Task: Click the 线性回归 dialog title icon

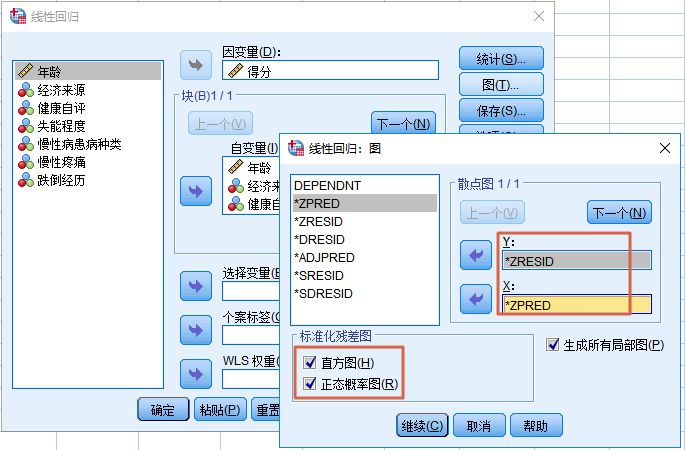Action: [x=17, y=16]
